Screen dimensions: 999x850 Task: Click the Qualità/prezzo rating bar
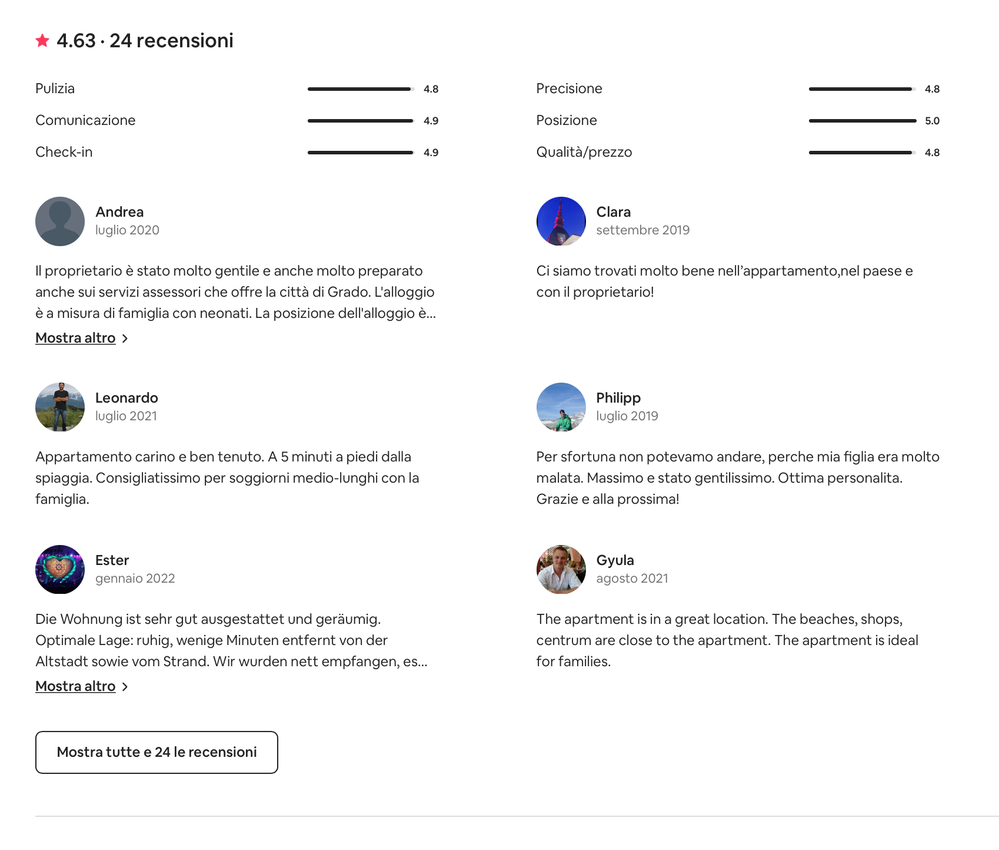861,153
